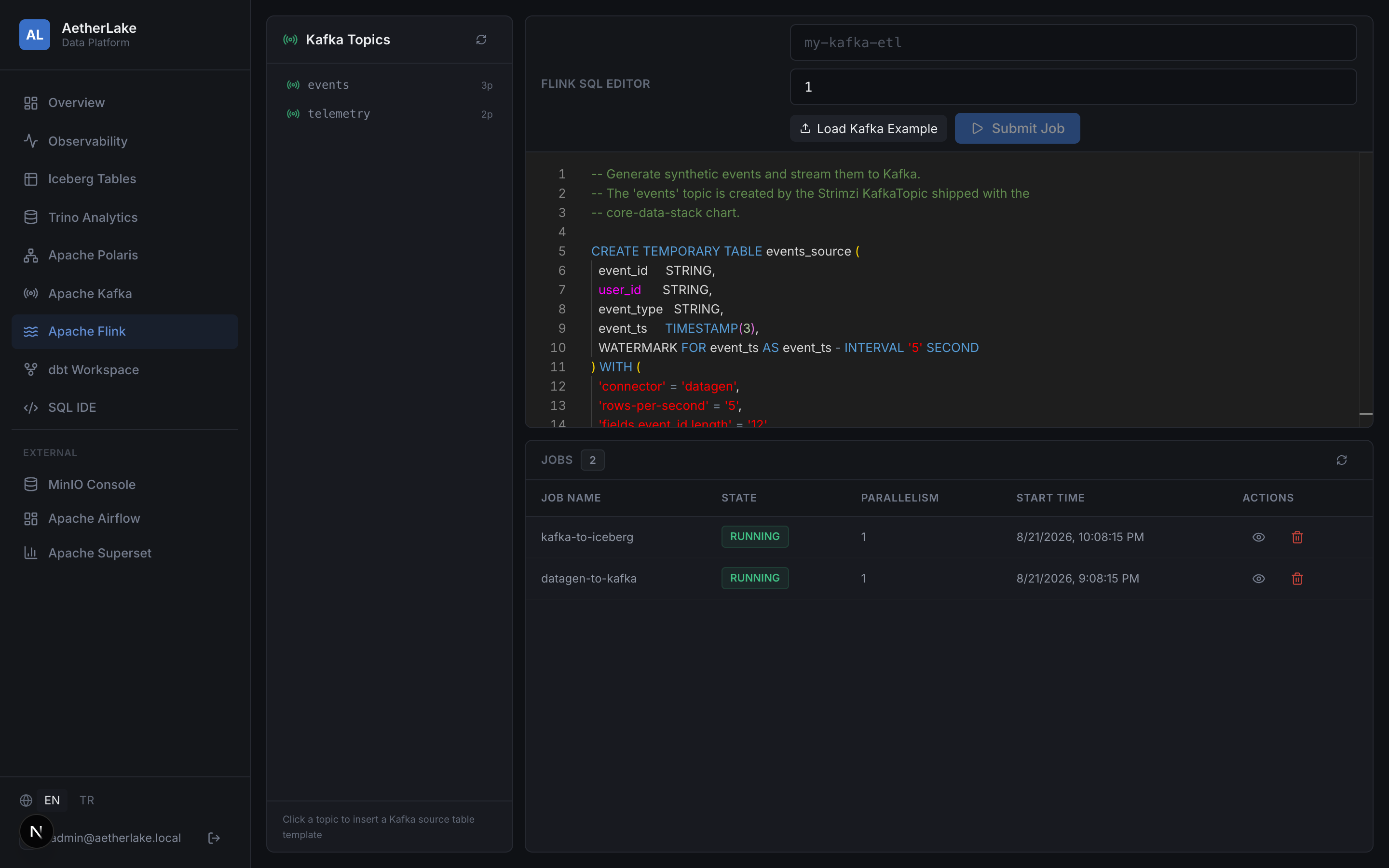Click line 5 CREATE TEMPORARY TABLE statement

pos(725,251)
